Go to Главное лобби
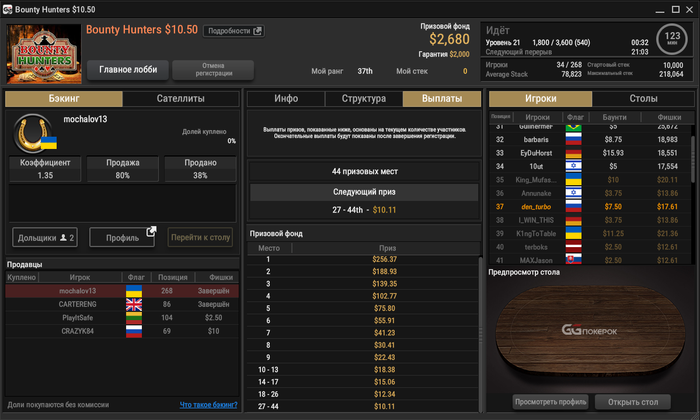 tap(128, 70)
